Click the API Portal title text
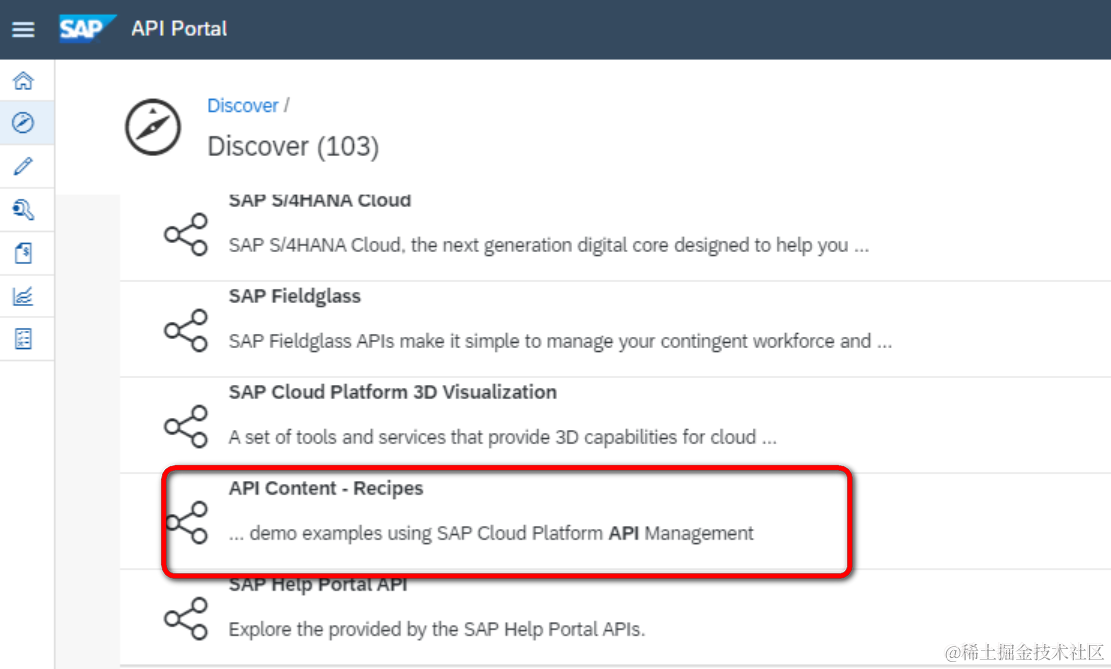Viewport: 1111px width, 669px height. pos(179,28)
